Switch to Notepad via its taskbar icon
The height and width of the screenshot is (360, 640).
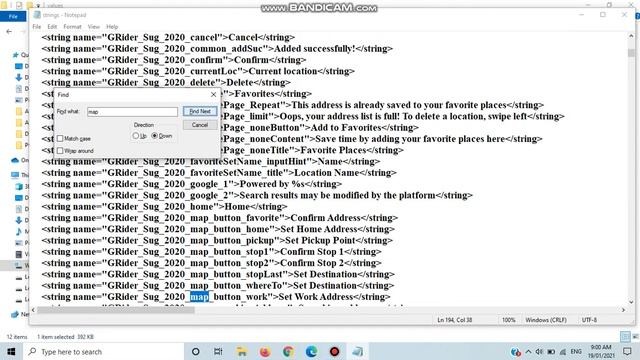click(358, 351)
